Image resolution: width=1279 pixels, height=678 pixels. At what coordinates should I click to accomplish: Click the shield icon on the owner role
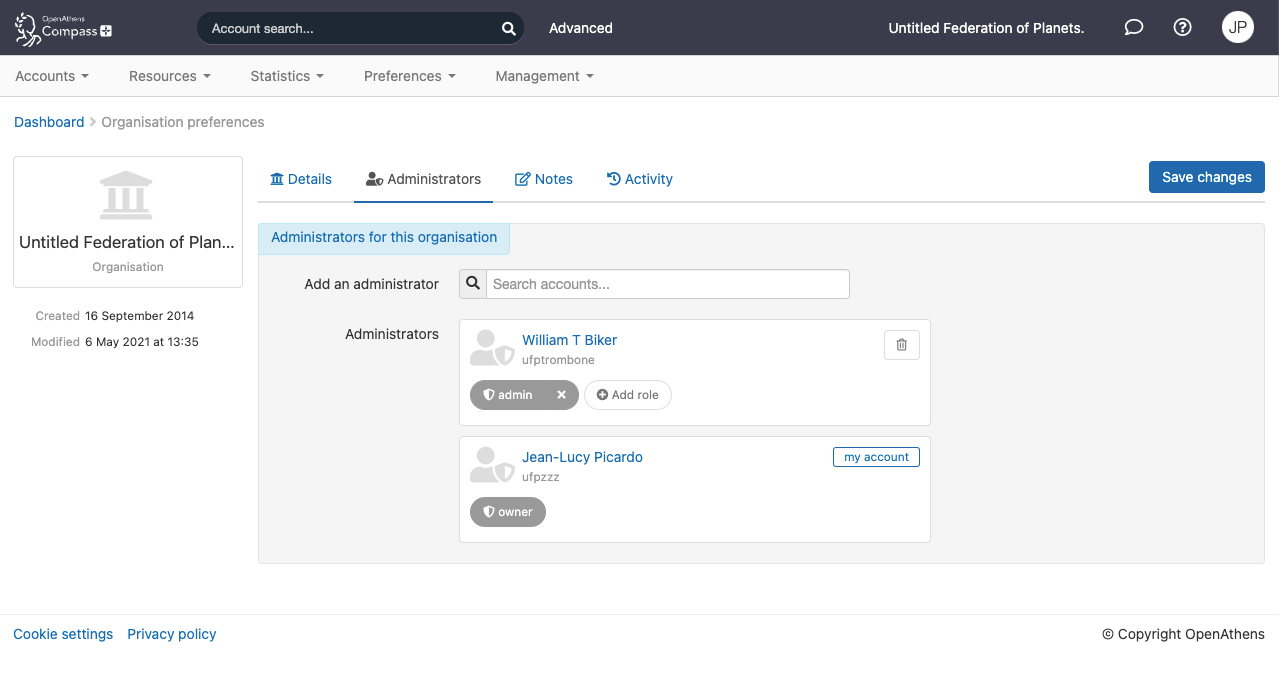[x=490, y=512]
